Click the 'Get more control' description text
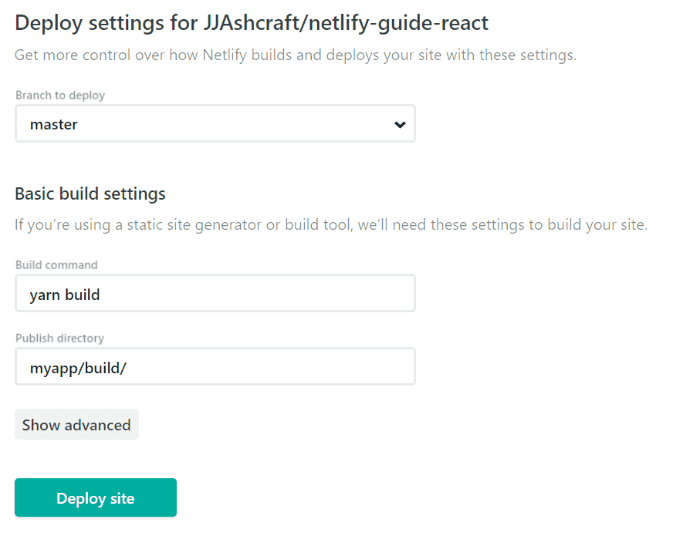Image resolution: width=693 pixels, height=550 pixels. pos(296,55)
